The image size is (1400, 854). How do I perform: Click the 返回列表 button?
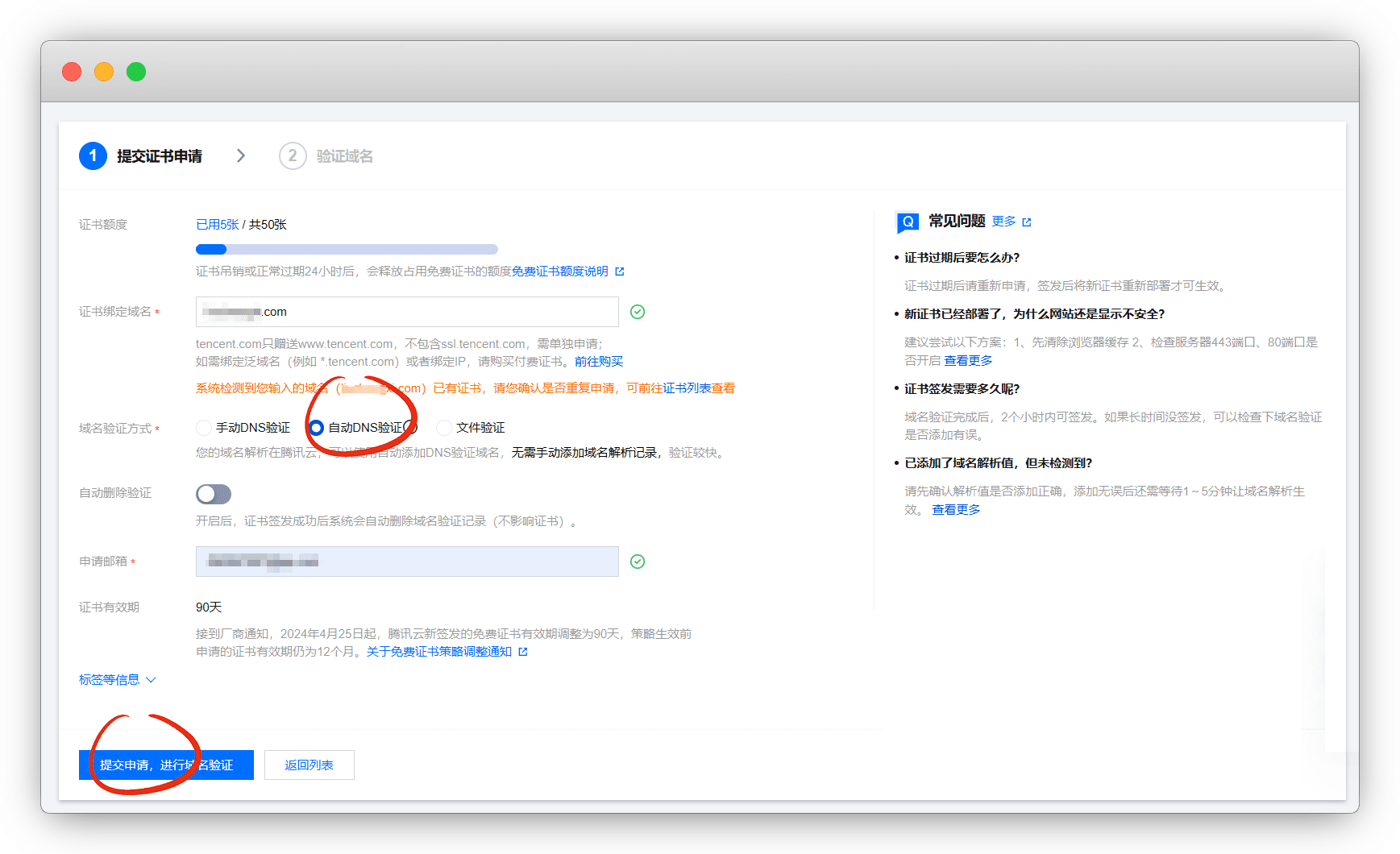click(309, 765)
